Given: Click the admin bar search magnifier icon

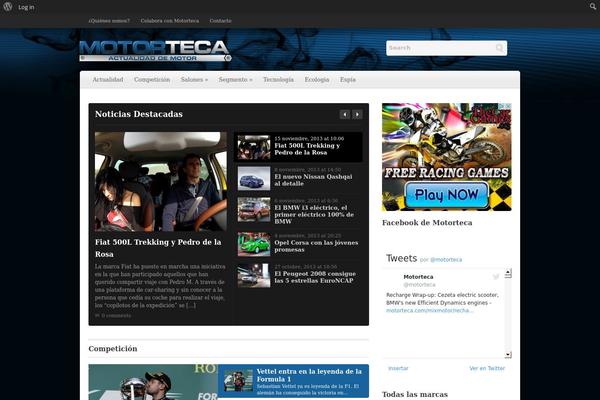Looking at the screenshot, I should (x=593, y=6).
